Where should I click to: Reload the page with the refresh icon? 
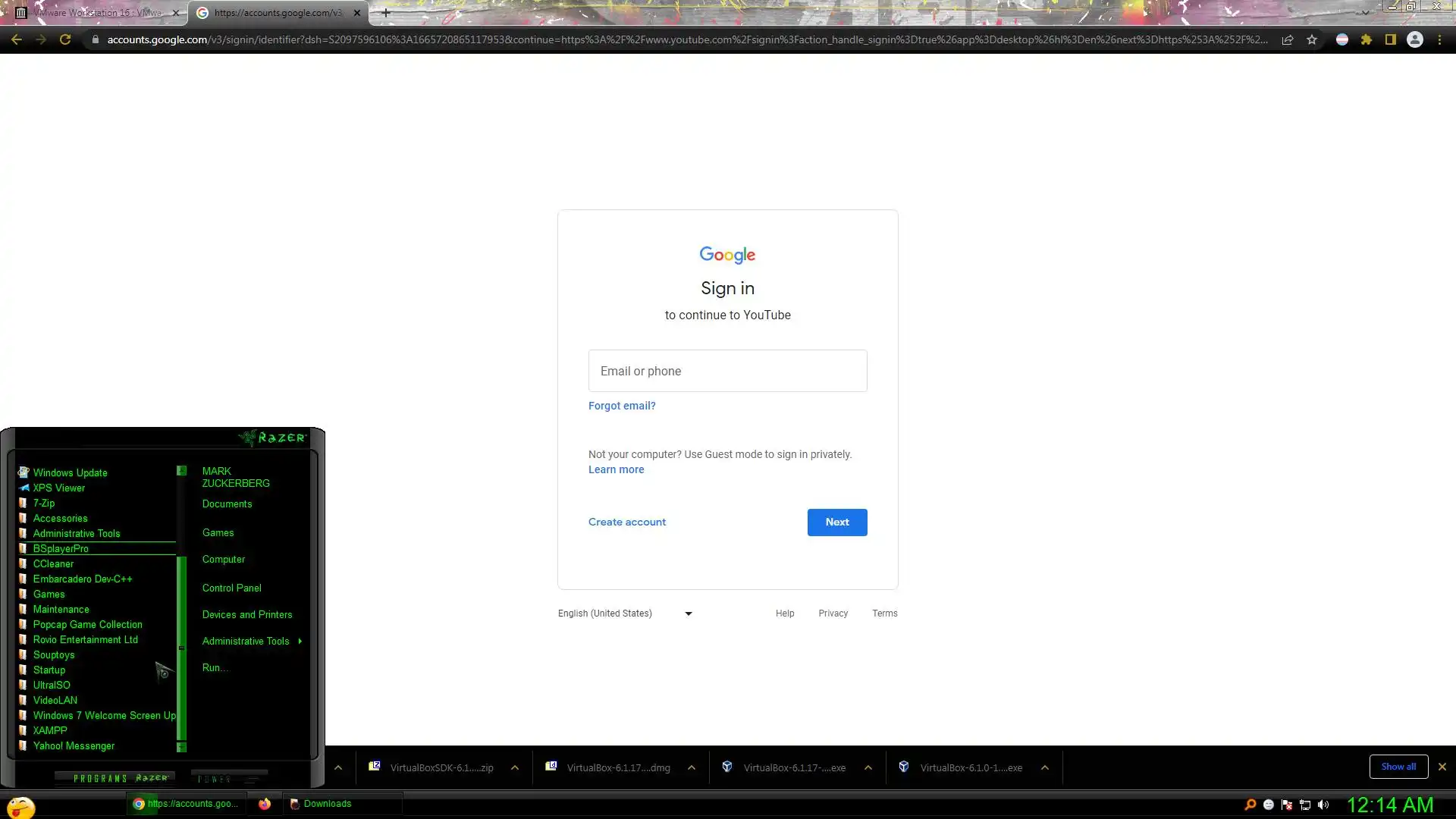coord(65,39)
